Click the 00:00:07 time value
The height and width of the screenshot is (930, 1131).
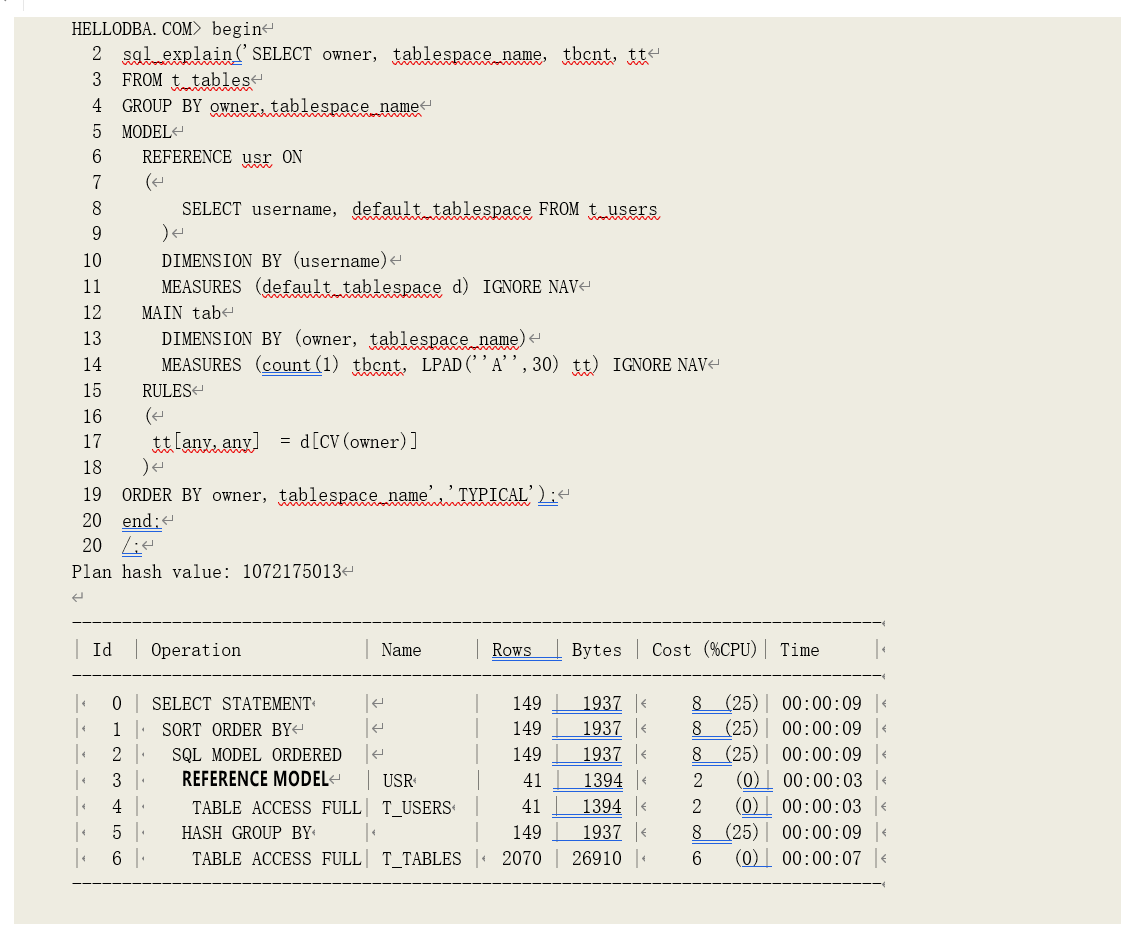click(x=821, y=859)
